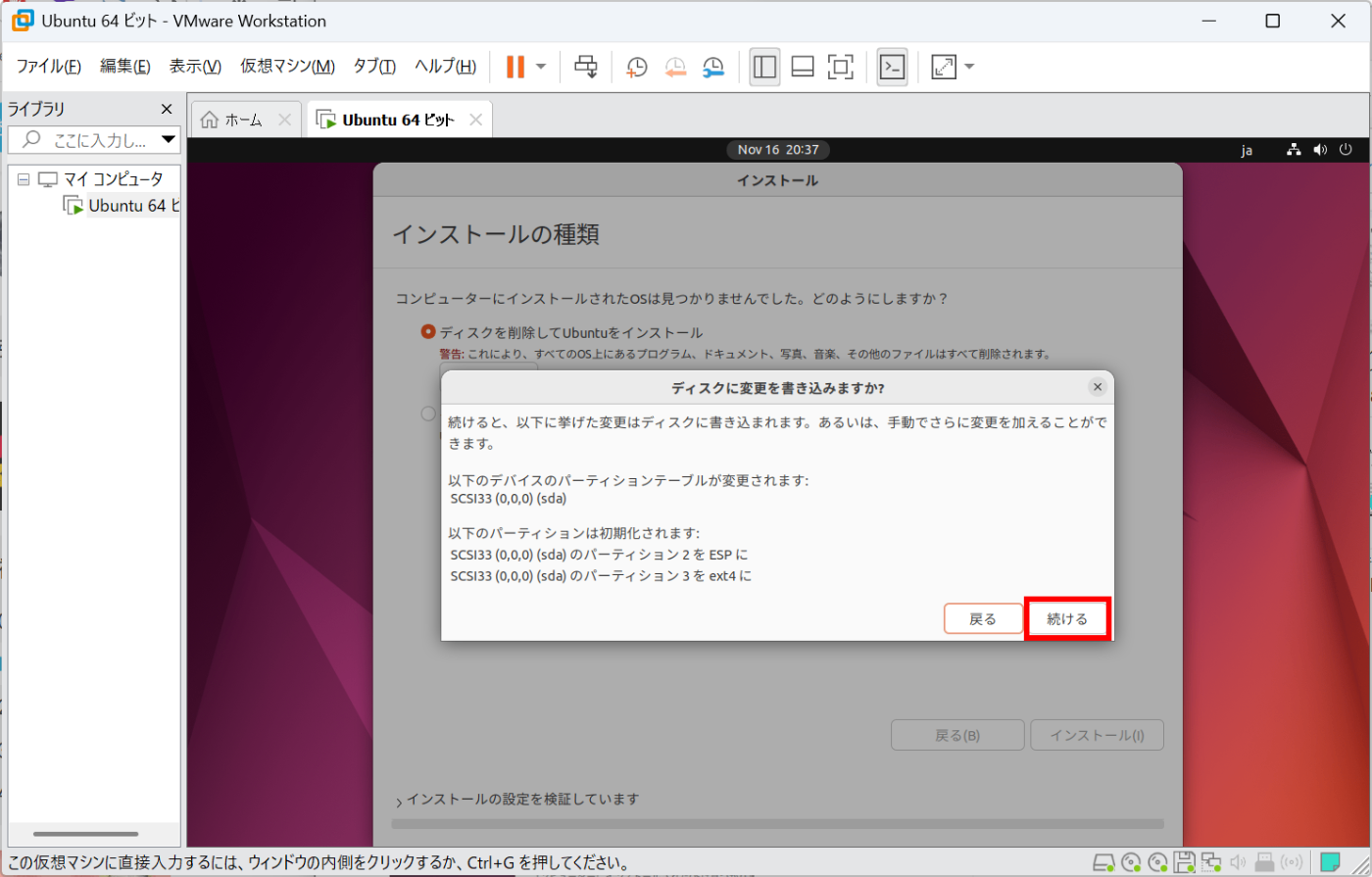Screen dimensions: 1372x877
Task: Click the hard disk device icon in status bar
Action: [1104, 863]
